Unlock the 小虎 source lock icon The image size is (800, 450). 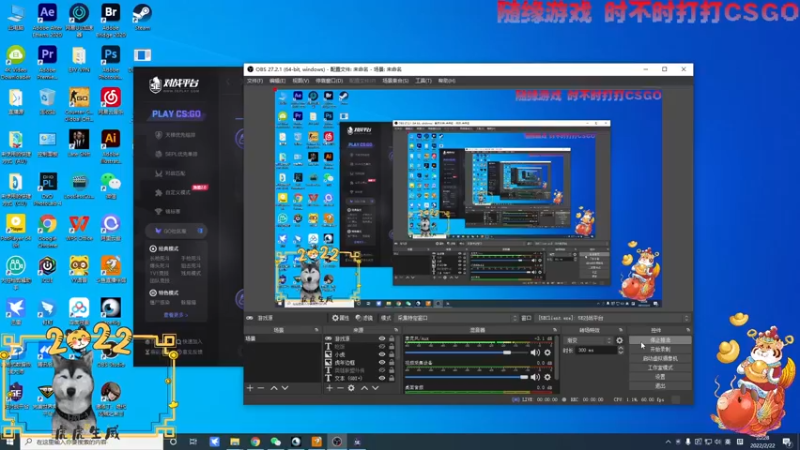tap(391, 355)
